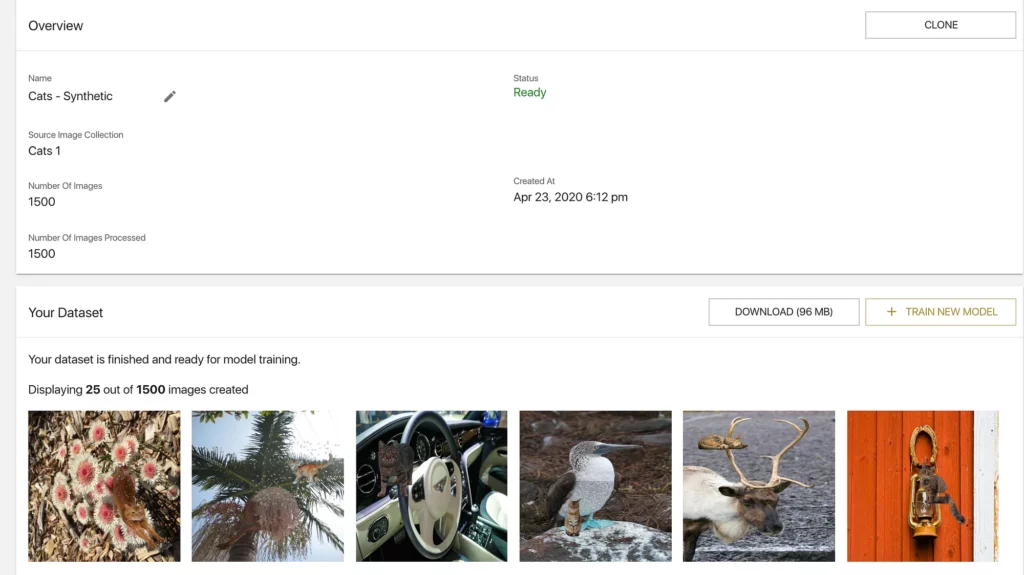Edit the dataset name with pencil icon

tap(170, 97)
